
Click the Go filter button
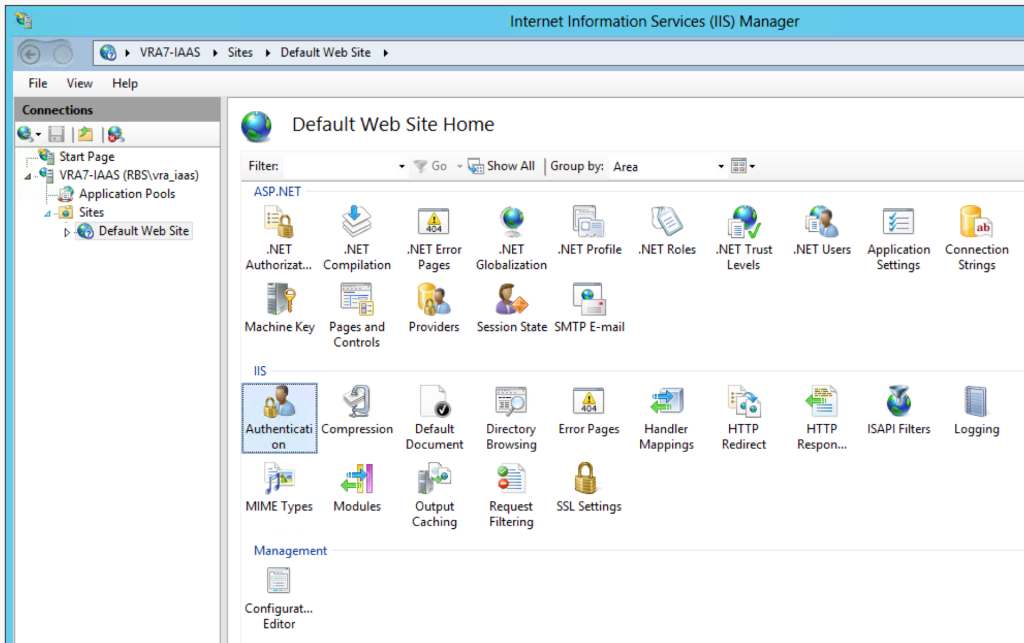[x=434, y=166]
